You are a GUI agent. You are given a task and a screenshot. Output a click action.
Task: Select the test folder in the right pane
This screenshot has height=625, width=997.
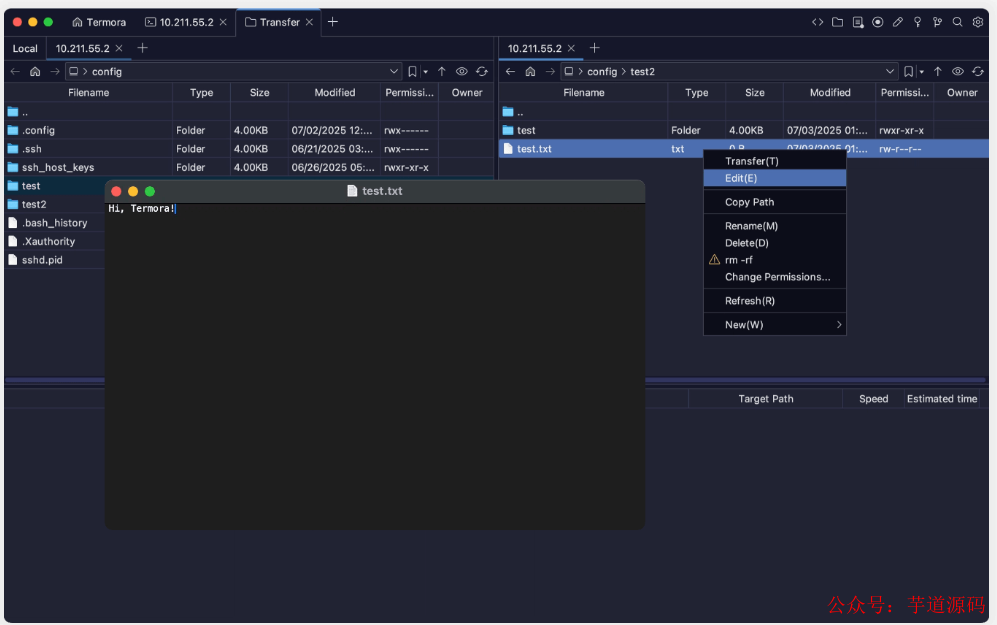(x=744, y=130)
